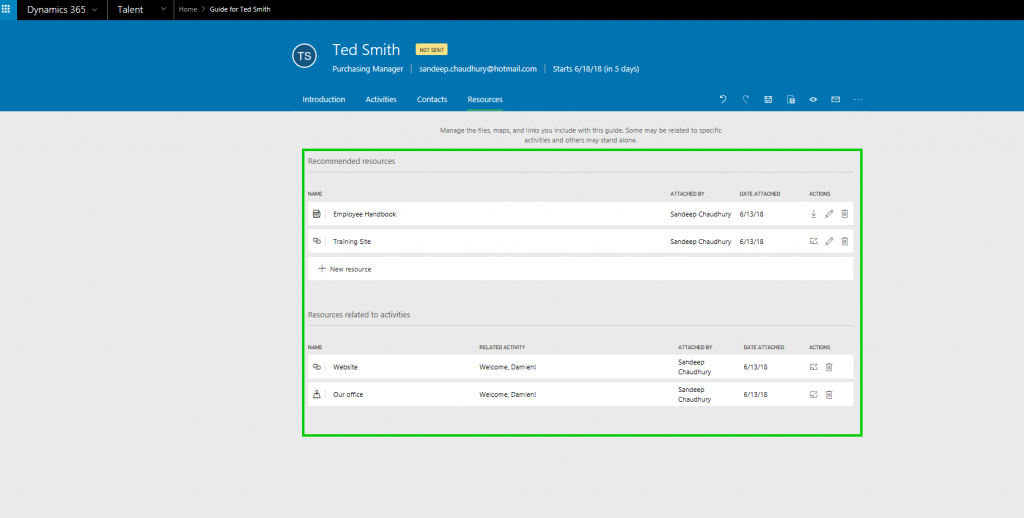Click Welcome, Damien! in Website row
This screenshot has width=1024, height=518.
507,367
